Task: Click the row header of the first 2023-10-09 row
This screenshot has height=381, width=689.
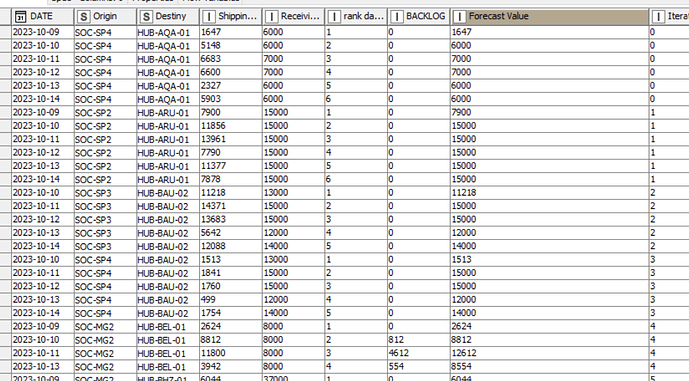Action: [x=5, y=32]
